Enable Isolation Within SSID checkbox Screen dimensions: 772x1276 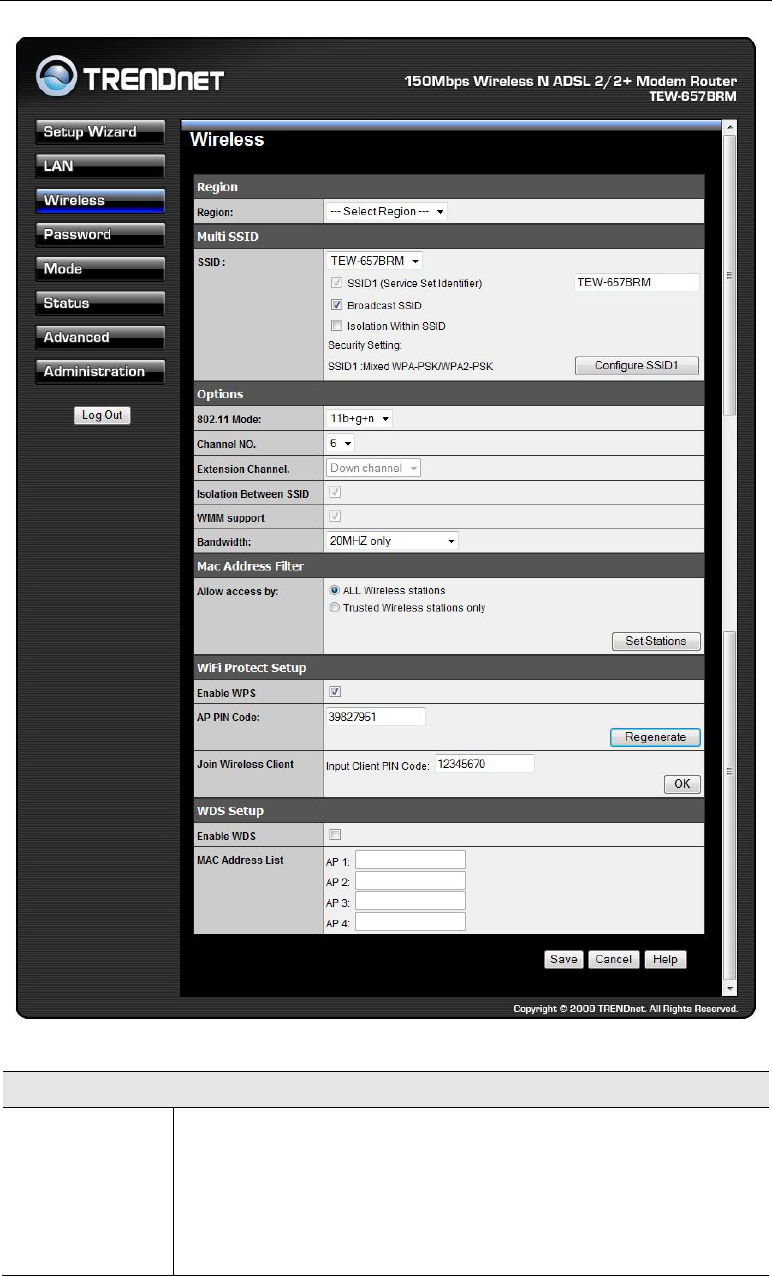(x=336, y=326)
